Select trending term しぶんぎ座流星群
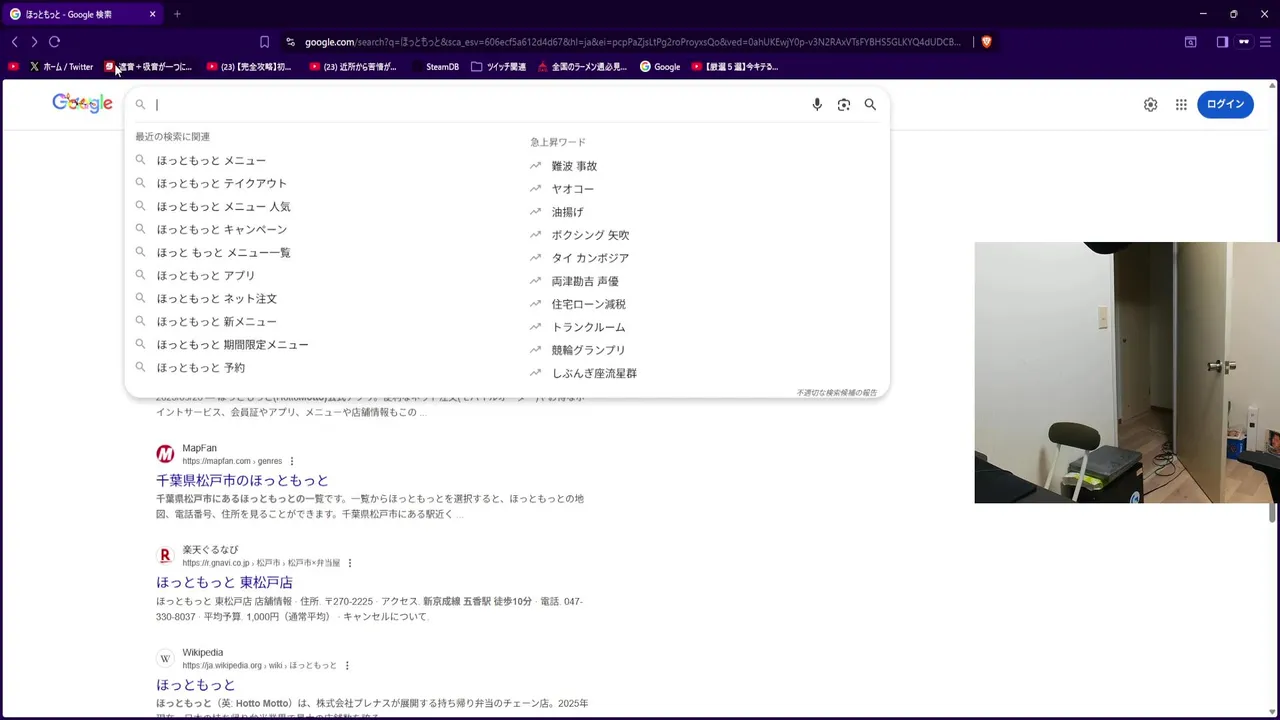Screen dimensions: 1280x720 click(594, 373)
